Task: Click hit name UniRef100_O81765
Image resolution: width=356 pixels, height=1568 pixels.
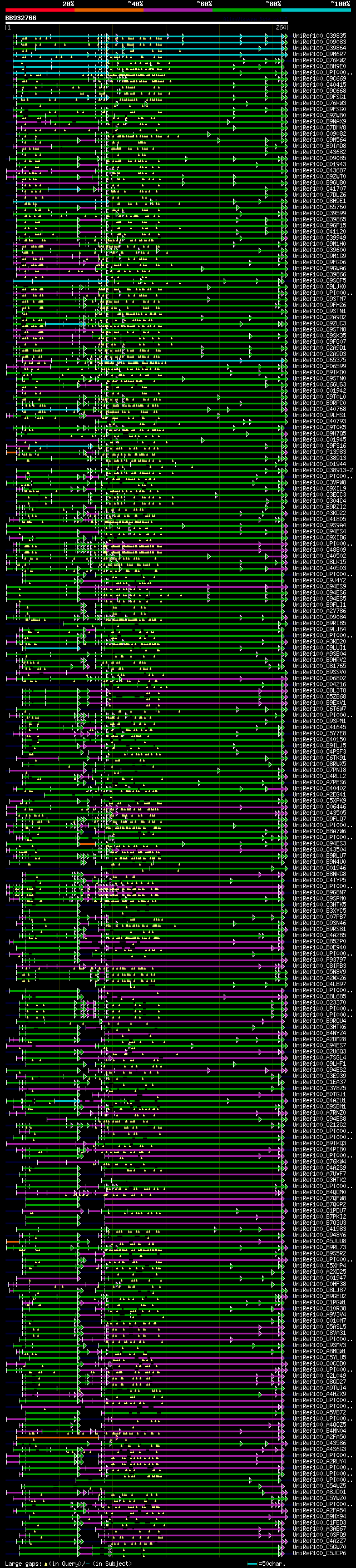Action: point(319,666)
